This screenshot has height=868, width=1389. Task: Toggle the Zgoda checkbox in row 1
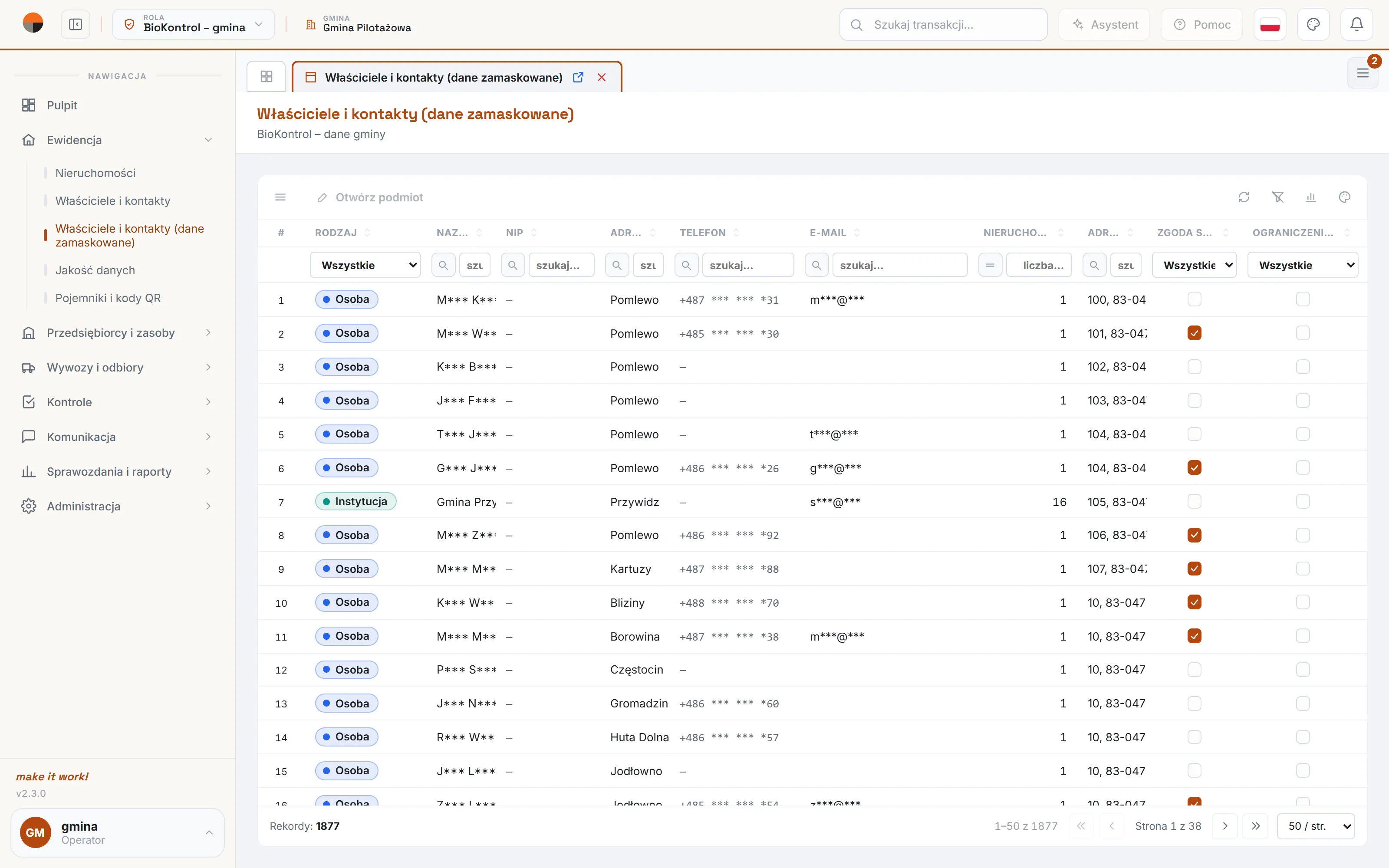click(x=1195, y=299)
